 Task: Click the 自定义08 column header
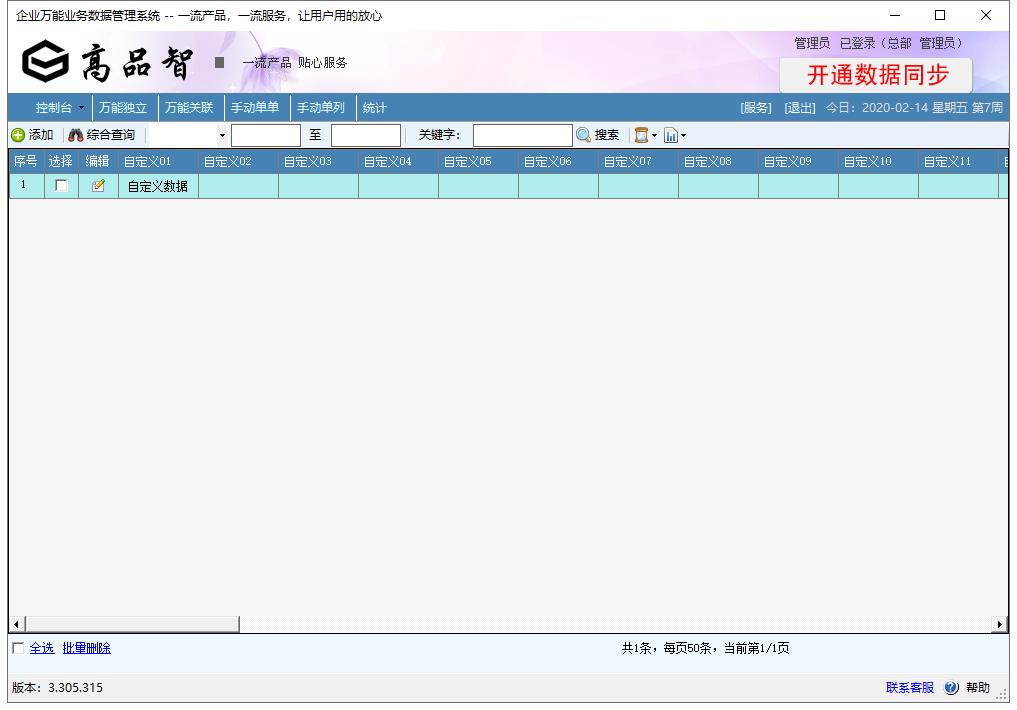718,161
